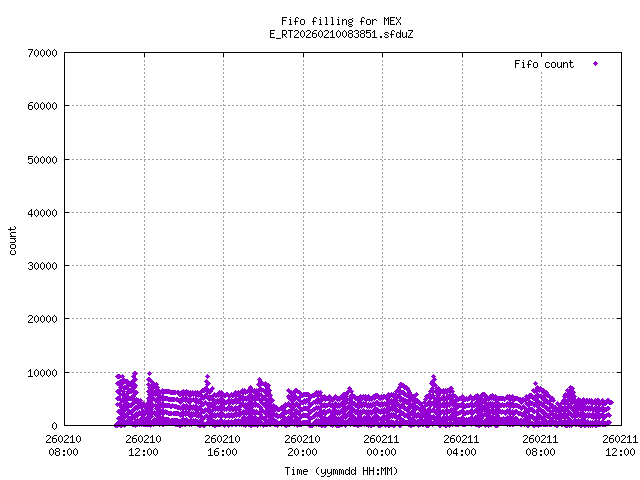Click the 260210 08:00 time tick label
The image size is (640, 480).
tap(64, 445)
